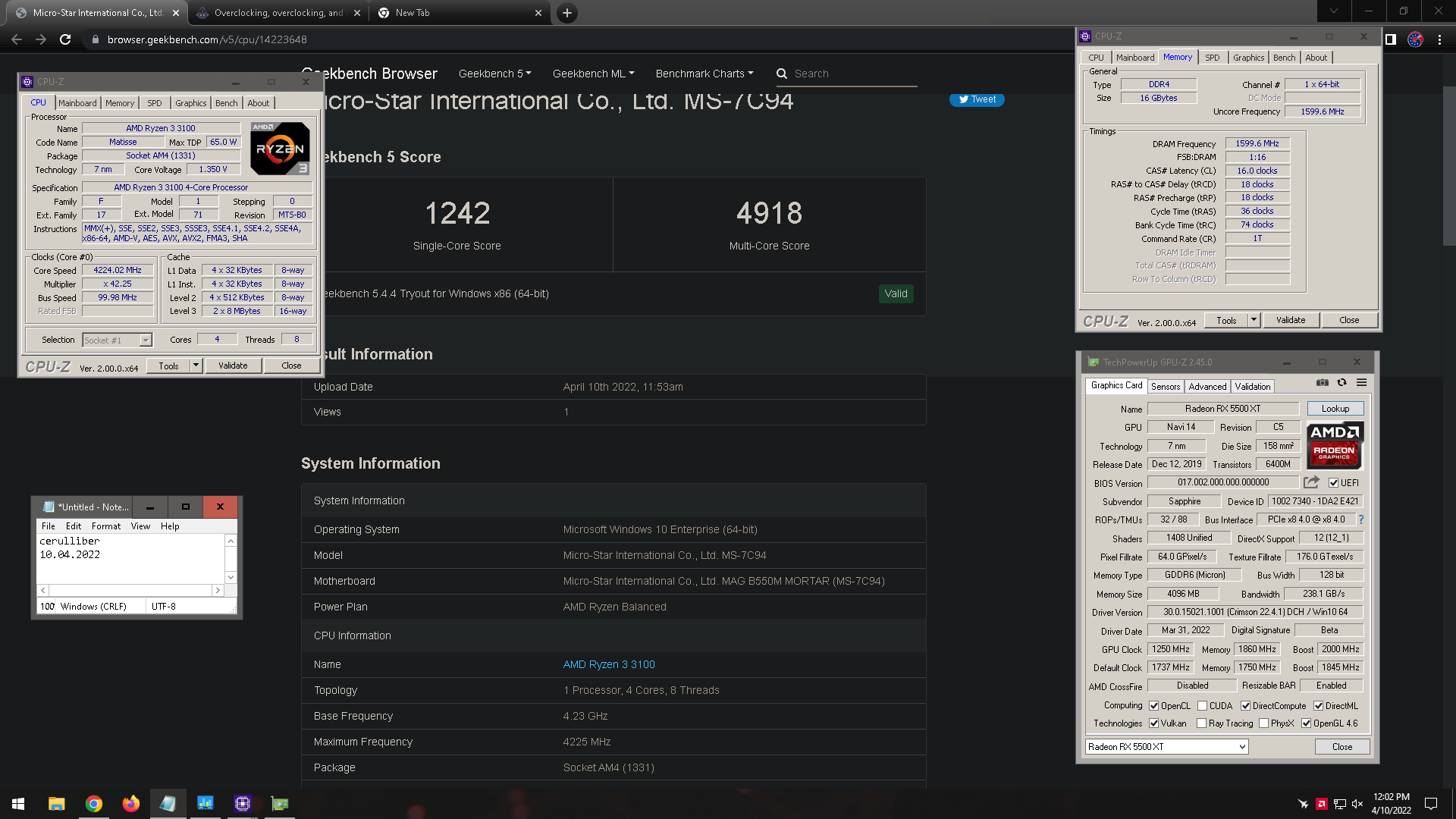1456x819 pixels.
Task: Click Validate in the CPU-Z Memory window
Action: click(x=1291, y=320)
